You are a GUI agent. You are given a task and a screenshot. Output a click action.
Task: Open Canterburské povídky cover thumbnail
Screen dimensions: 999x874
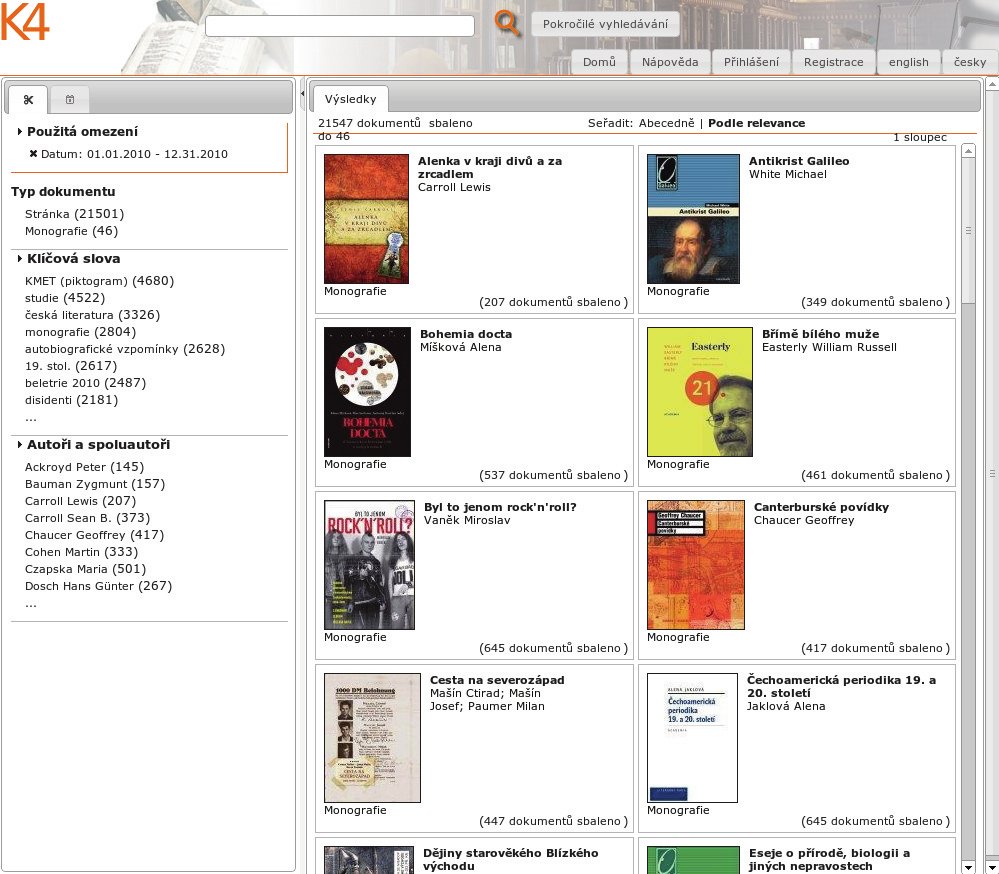coord(696,565)
